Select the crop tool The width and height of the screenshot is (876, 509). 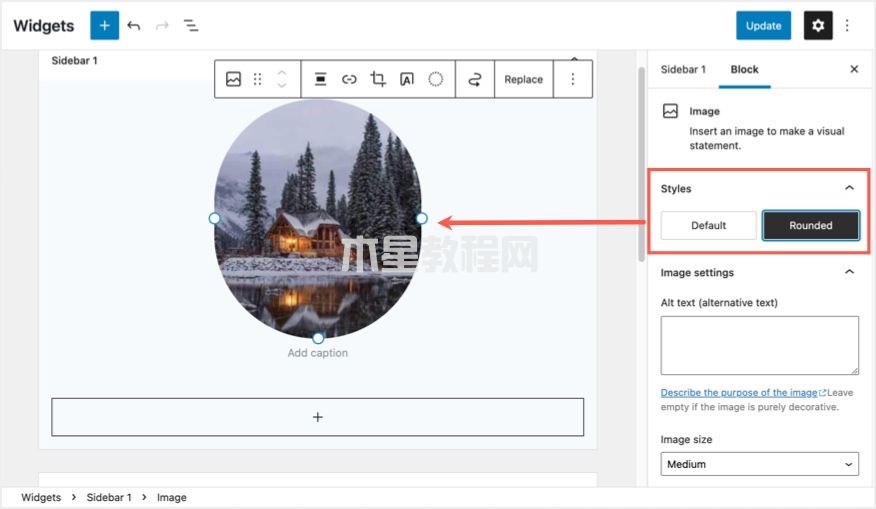(x=378, y=79)
